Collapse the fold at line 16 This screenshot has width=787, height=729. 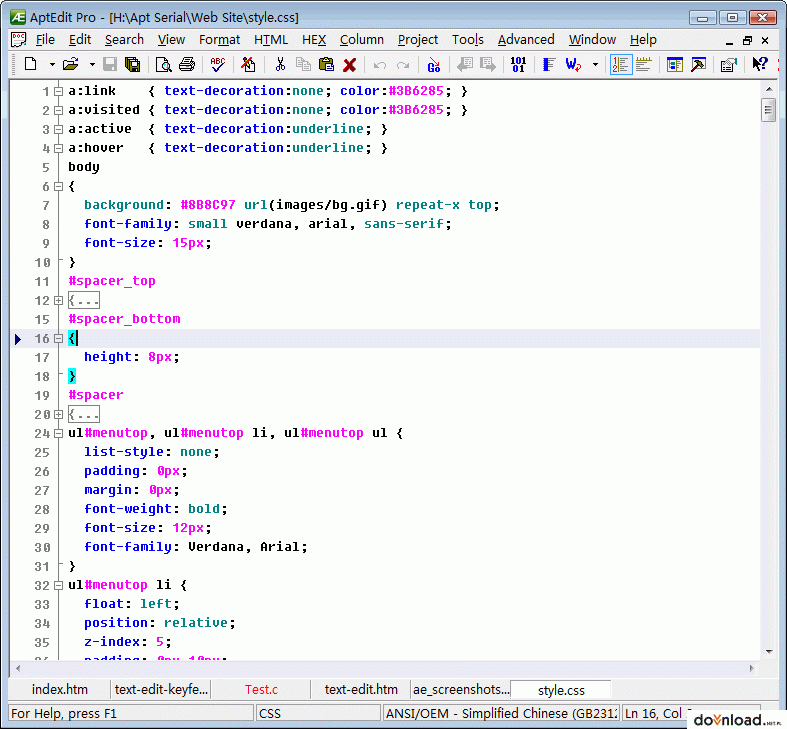click(58, 338)
